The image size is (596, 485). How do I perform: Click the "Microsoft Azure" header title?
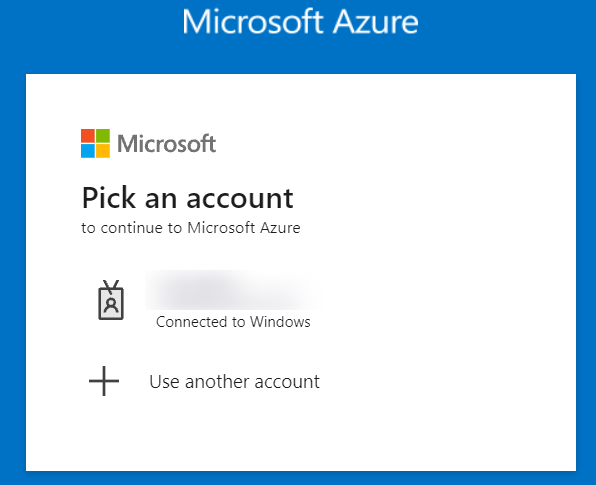click(300, 22)
